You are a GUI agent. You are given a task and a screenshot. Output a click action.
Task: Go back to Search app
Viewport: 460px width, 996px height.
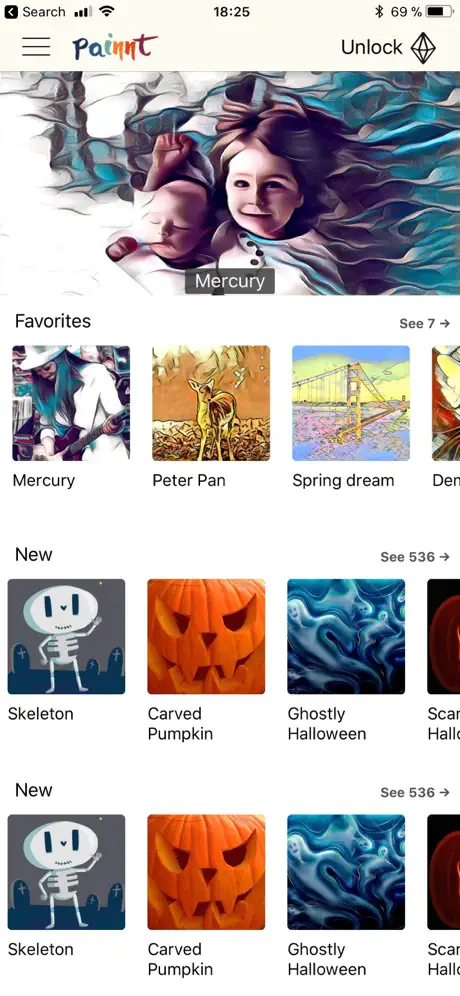point(35,11)
